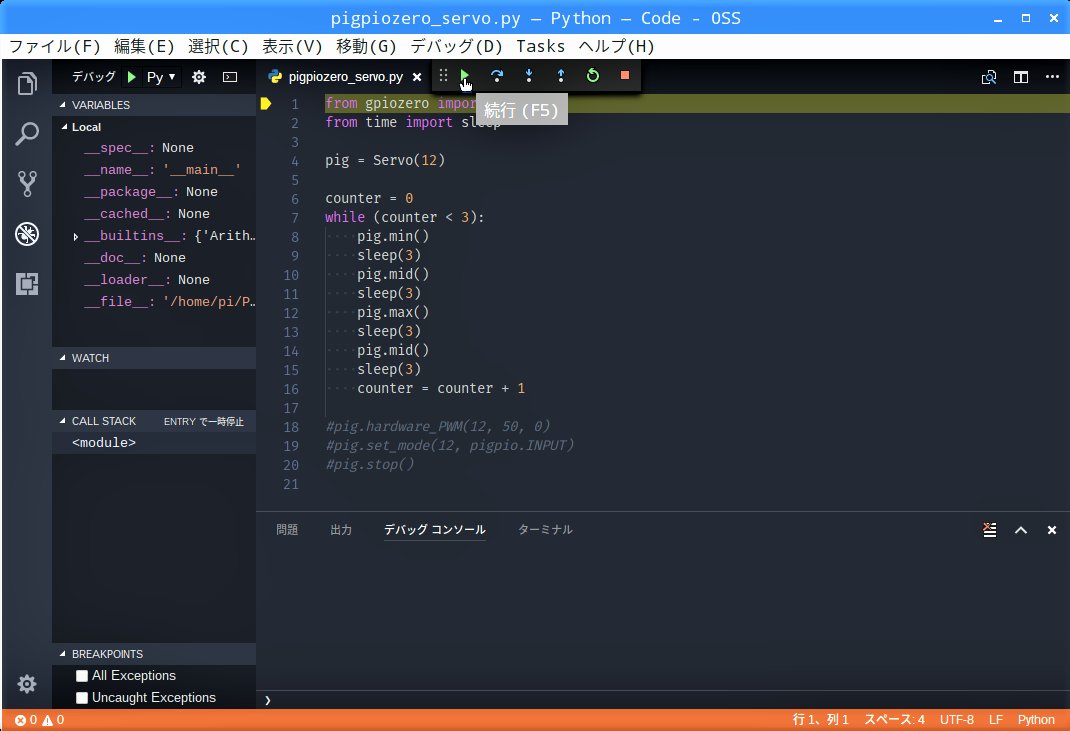Open the 選択(C) menu

coord(218,46)
